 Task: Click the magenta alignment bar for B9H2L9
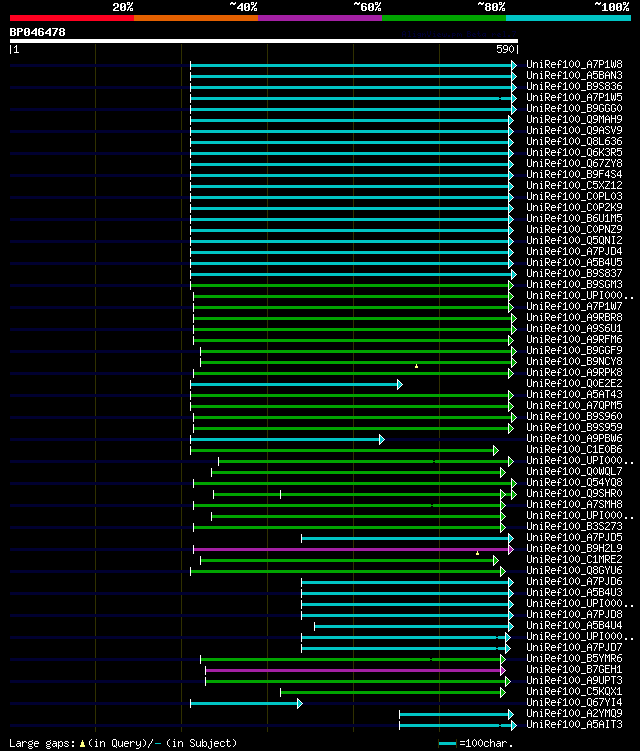click(x=352, y=549)
